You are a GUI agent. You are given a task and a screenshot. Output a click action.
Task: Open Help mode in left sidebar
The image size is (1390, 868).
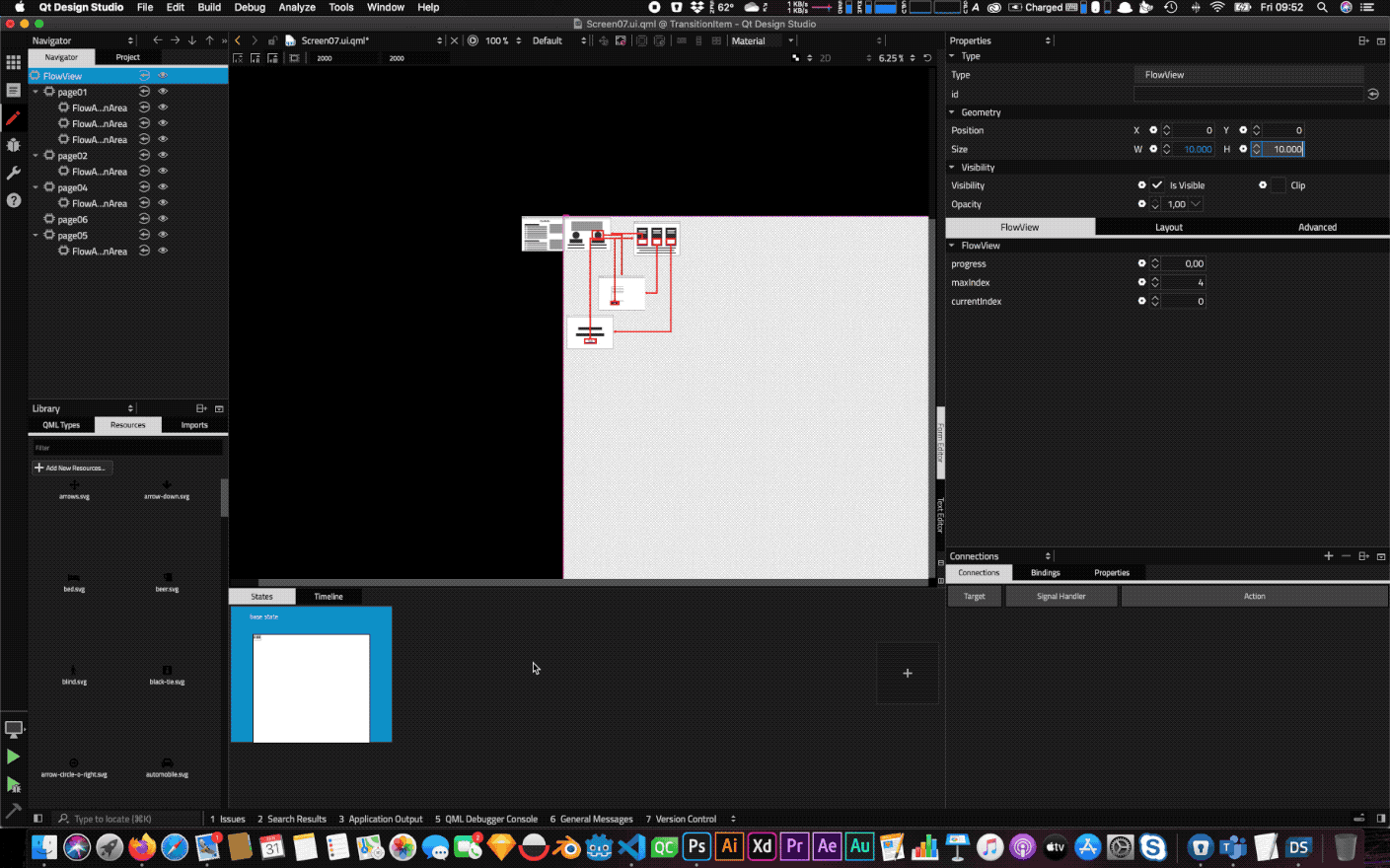[13, 200]
